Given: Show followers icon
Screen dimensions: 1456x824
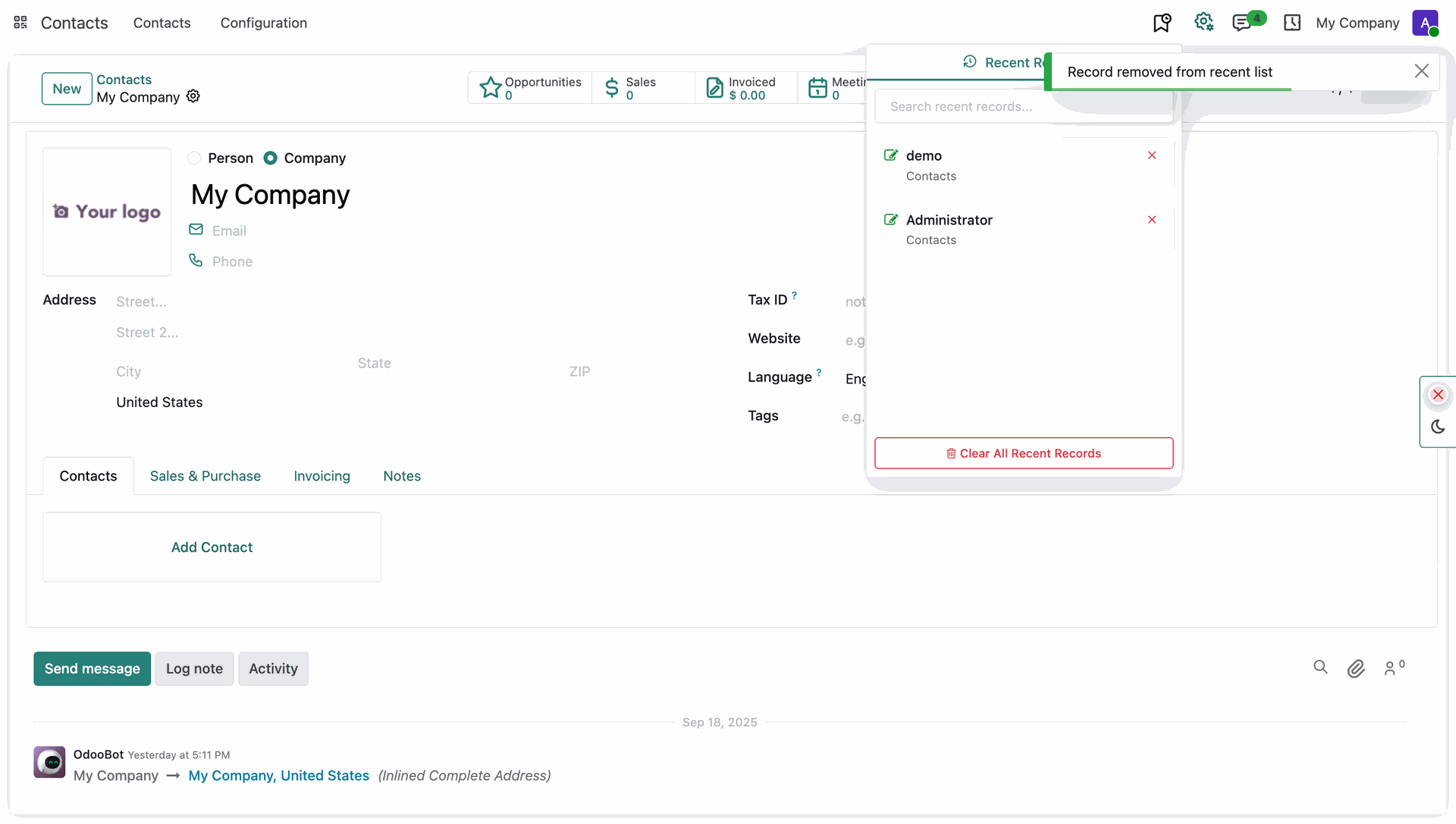Looking at the screenshot, I should coord(1394,667).
